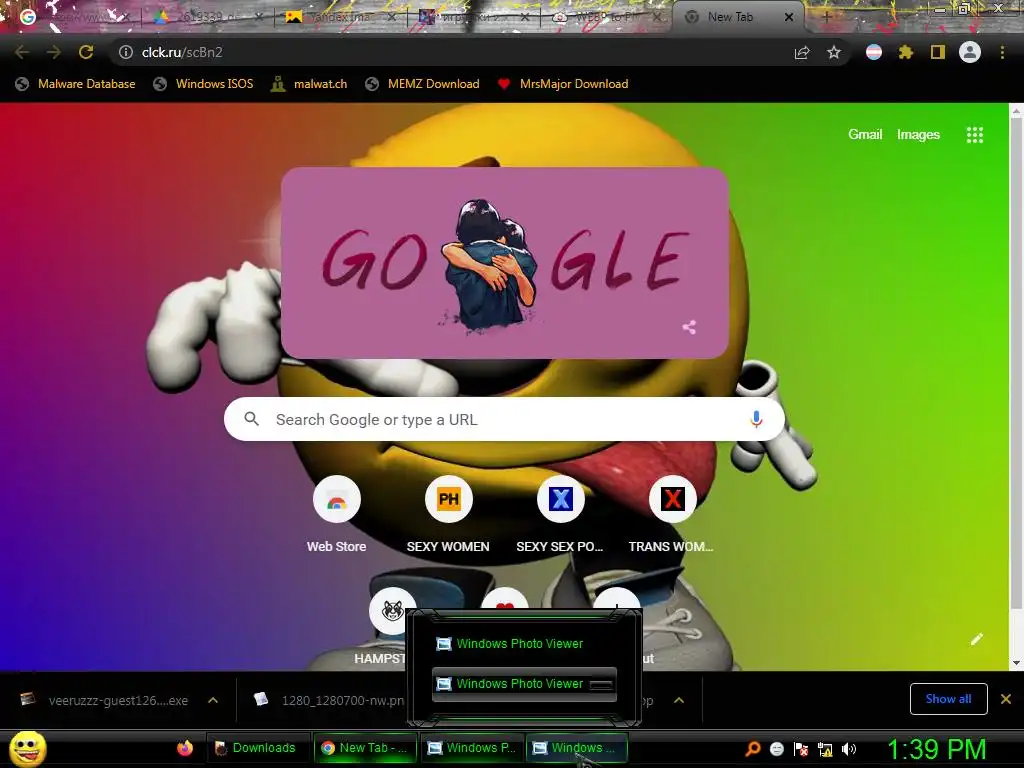
Task: Click the 1:39 PM taskbar clock
Action: (936, 748)
